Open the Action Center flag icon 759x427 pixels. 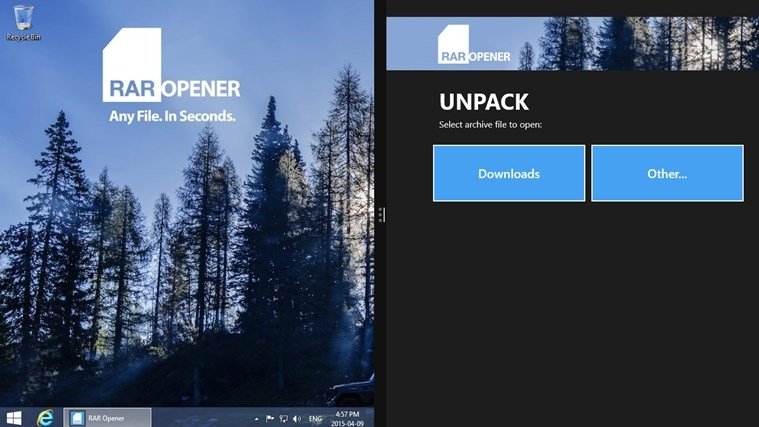(270, 418)
